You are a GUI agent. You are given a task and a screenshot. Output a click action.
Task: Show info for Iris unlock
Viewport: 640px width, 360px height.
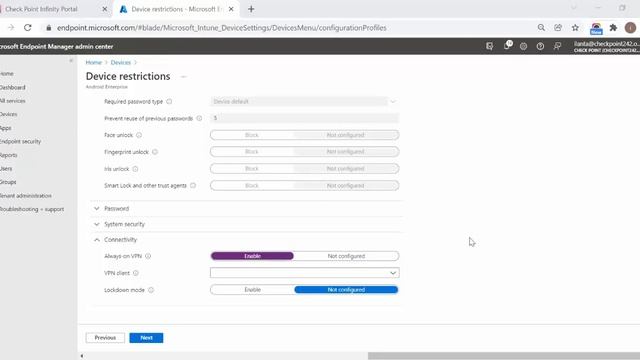point(136,169)
